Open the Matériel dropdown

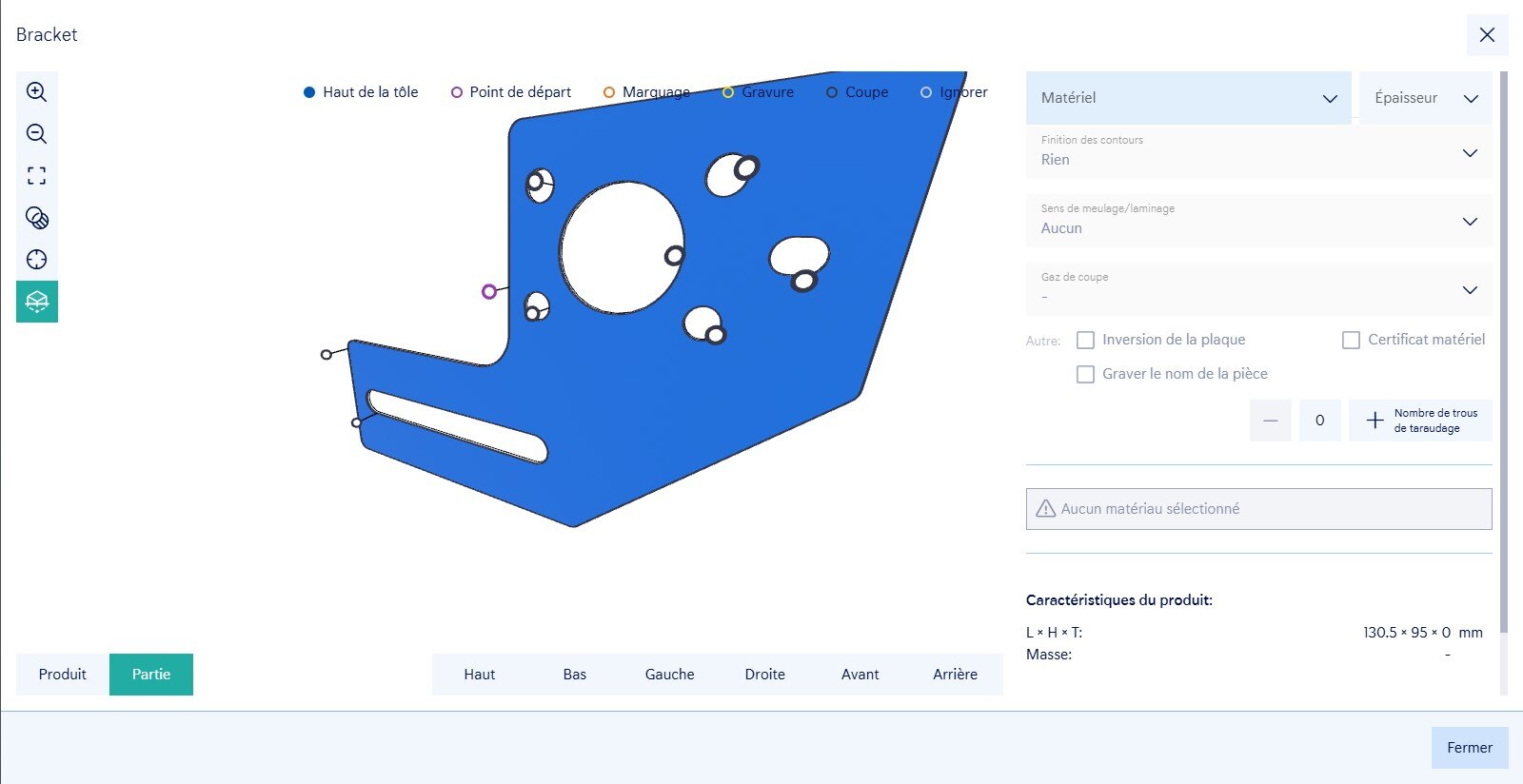(1188, 98)
